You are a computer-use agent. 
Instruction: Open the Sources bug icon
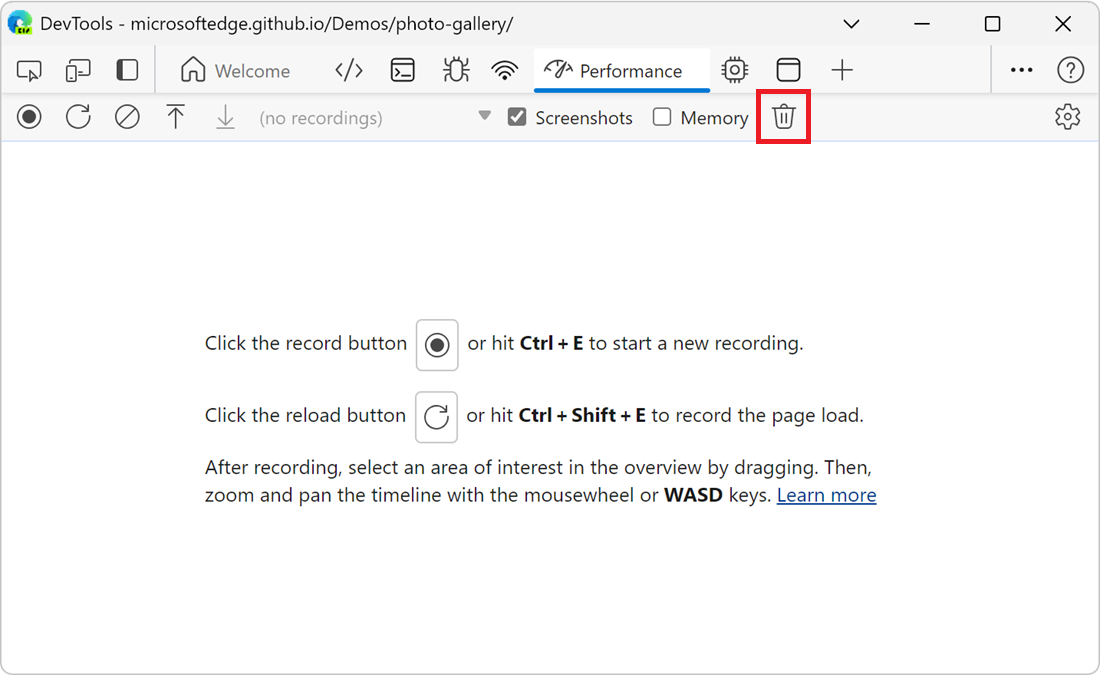pos(456,71)
